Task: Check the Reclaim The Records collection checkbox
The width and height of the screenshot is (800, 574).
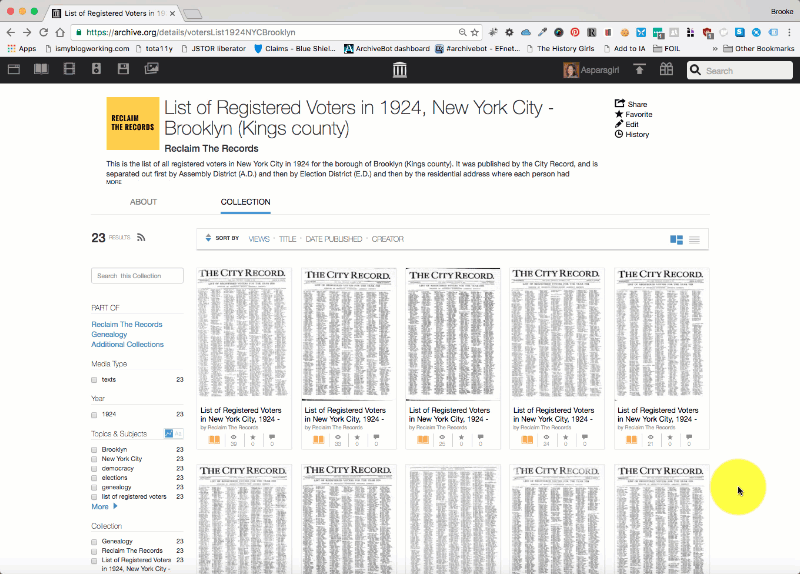Action: [x=94, y=551]
